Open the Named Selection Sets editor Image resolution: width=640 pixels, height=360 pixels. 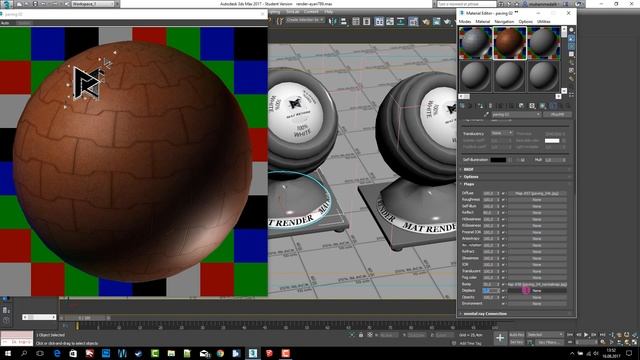click(280, 20)
